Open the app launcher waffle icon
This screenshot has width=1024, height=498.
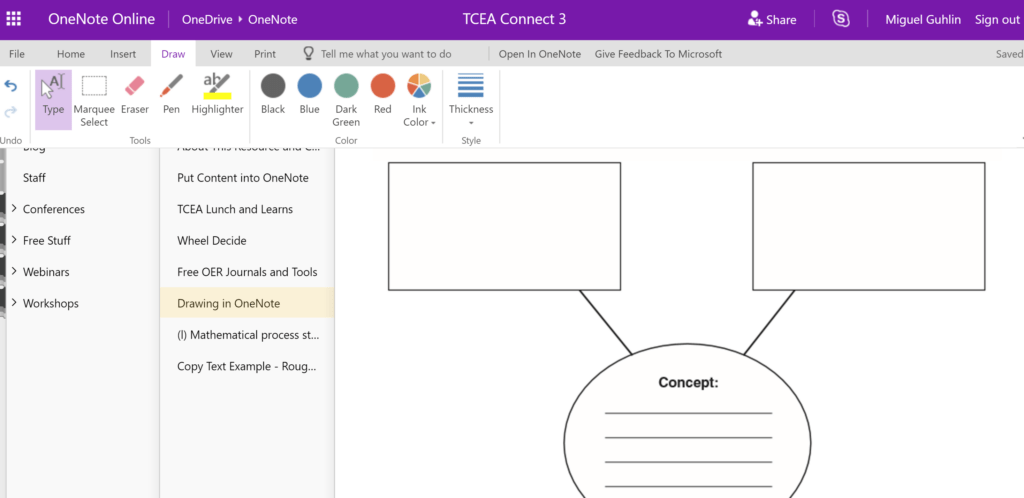click(x=13, y=19)
